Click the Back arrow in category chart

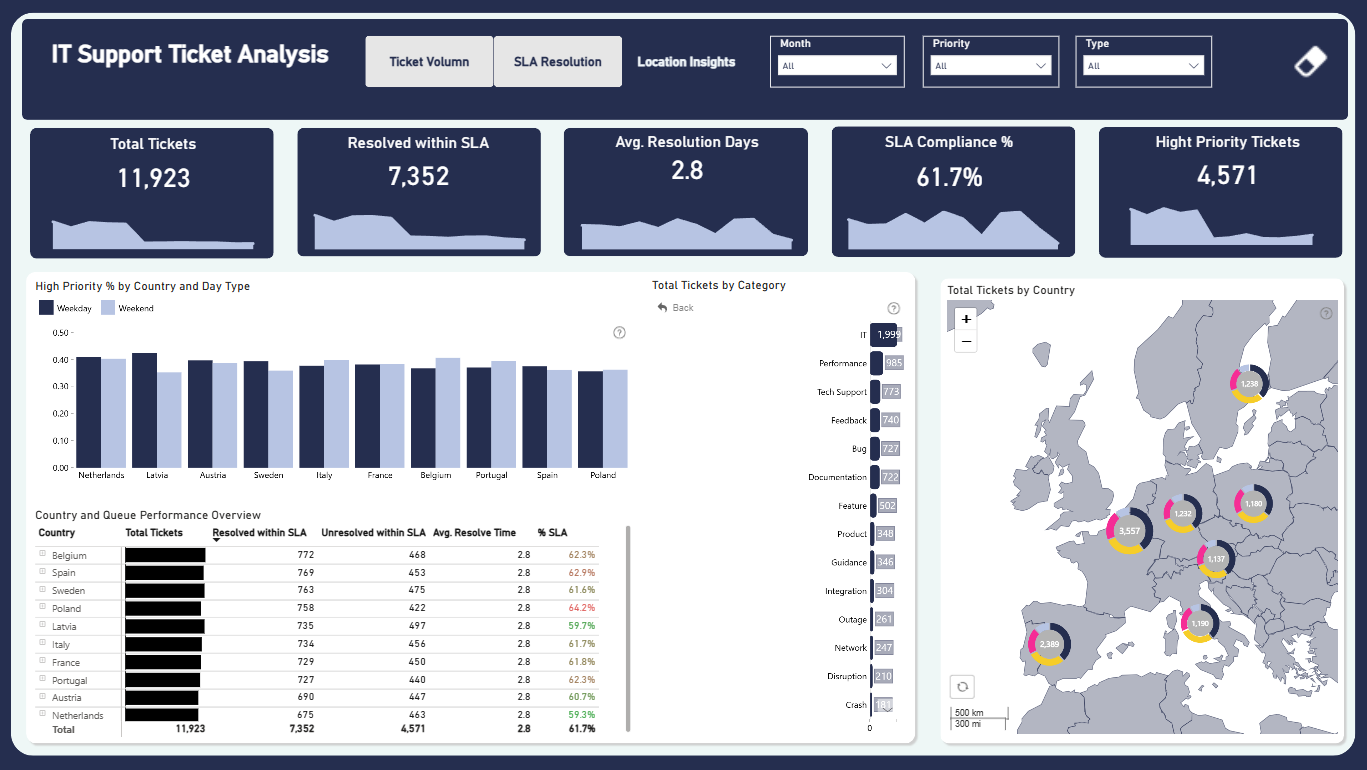675,308
